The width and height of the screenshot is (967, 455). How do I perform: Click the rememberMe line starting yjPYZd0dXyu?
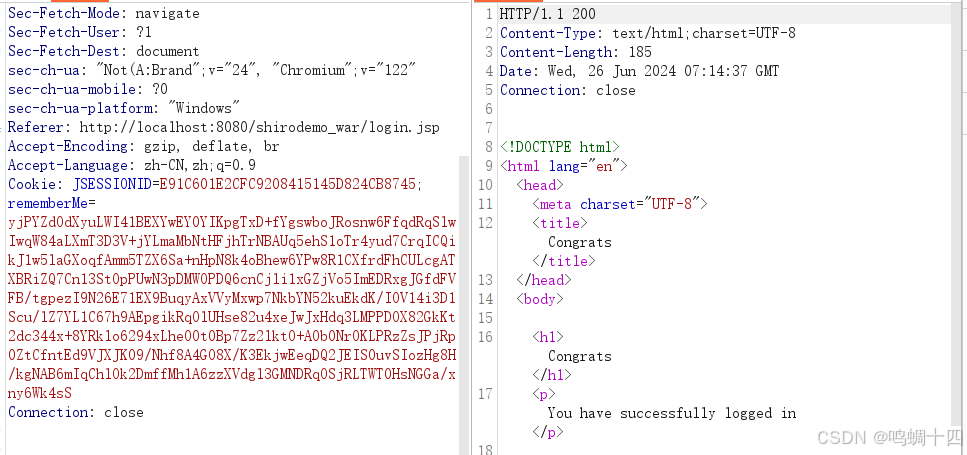232,223
